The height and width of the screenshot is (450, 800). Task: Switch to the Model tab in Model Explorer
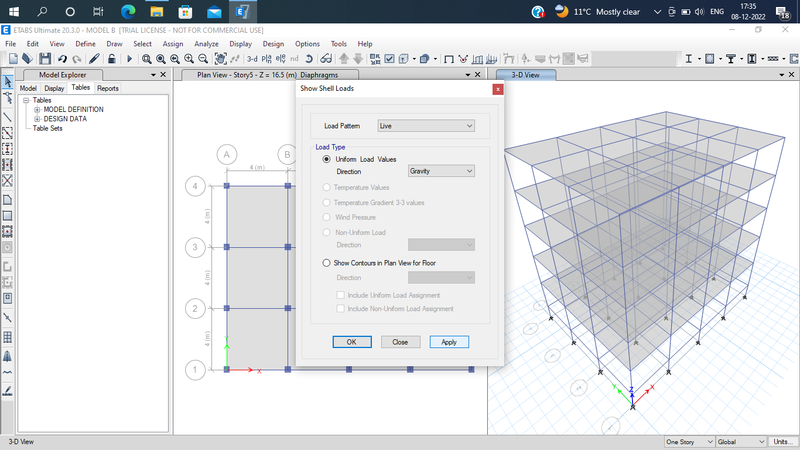click(x=28, y=88)
